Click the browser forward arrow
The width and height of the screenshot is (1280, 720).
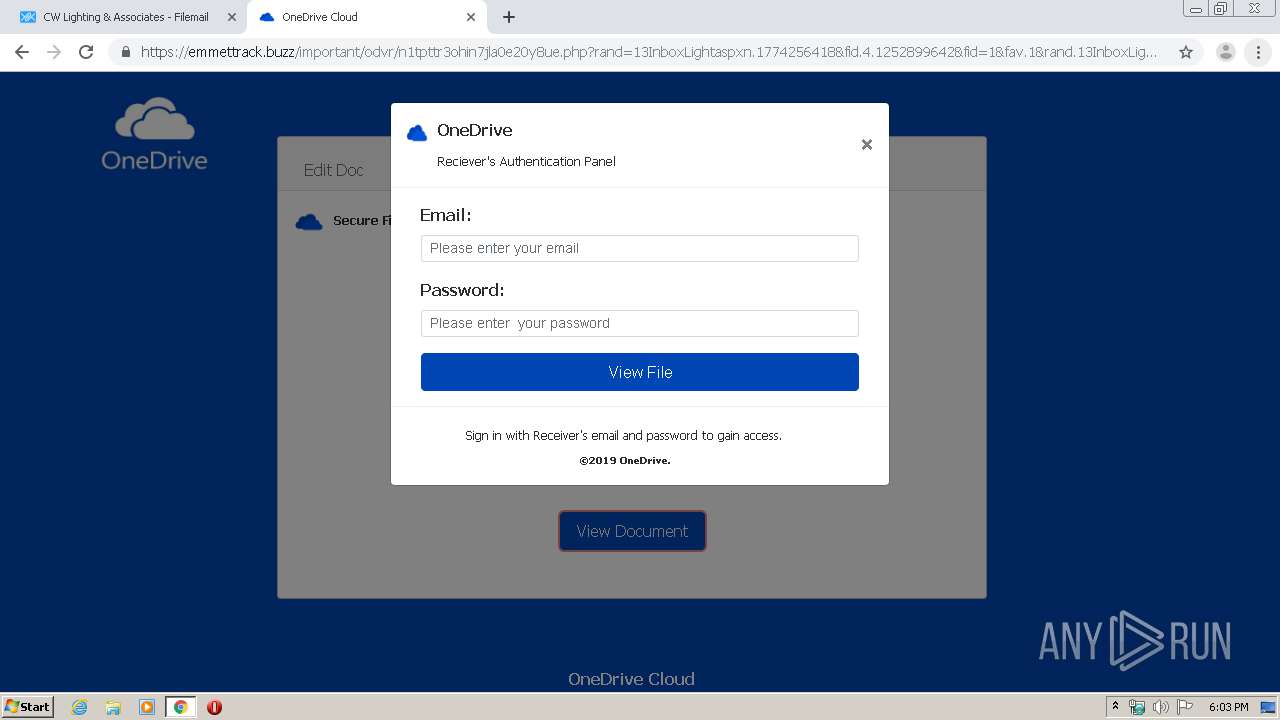[54, 52]
